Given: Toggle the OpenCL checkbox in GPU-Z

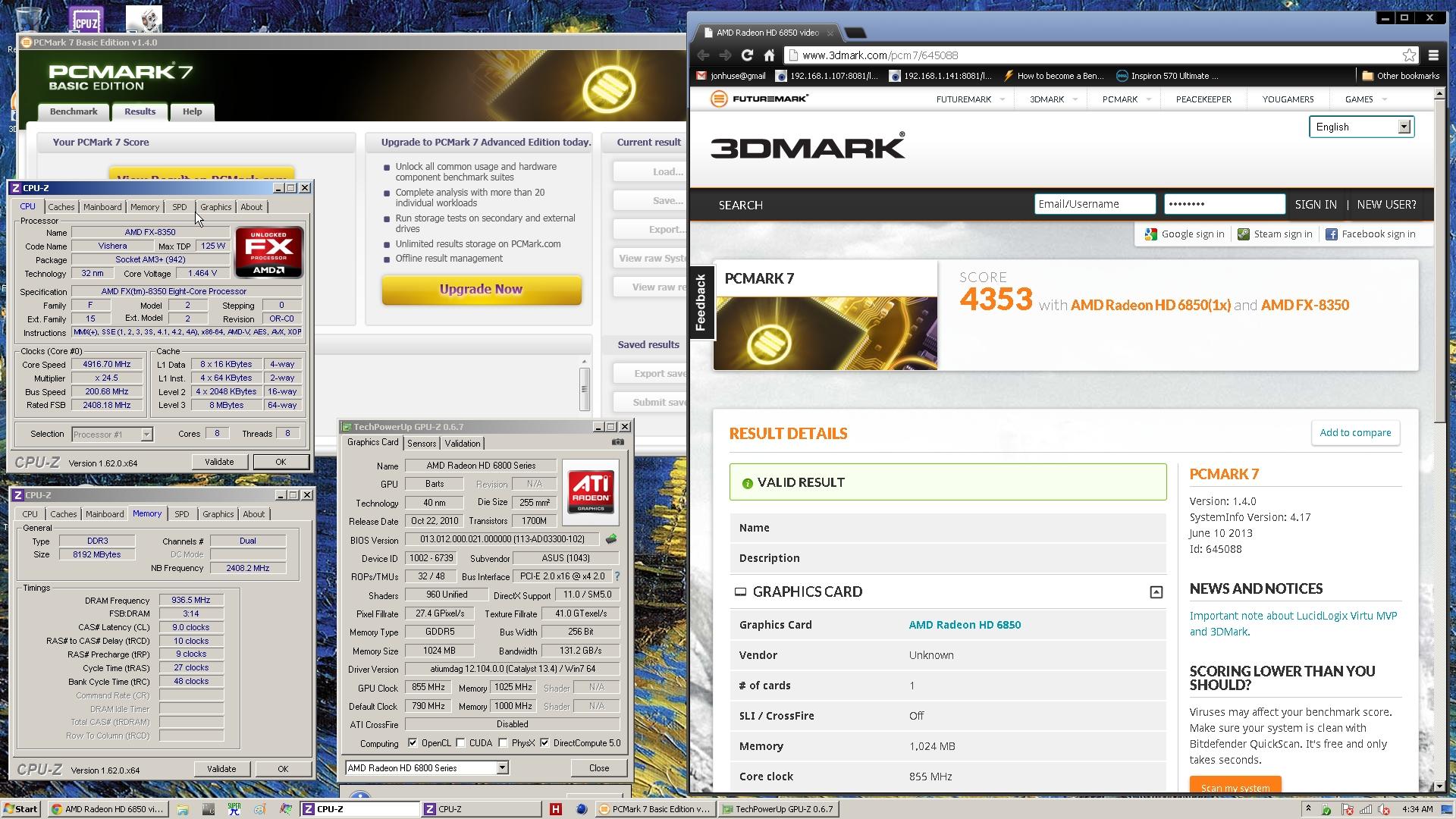Looking at the screenshot, I should [413, 742].
